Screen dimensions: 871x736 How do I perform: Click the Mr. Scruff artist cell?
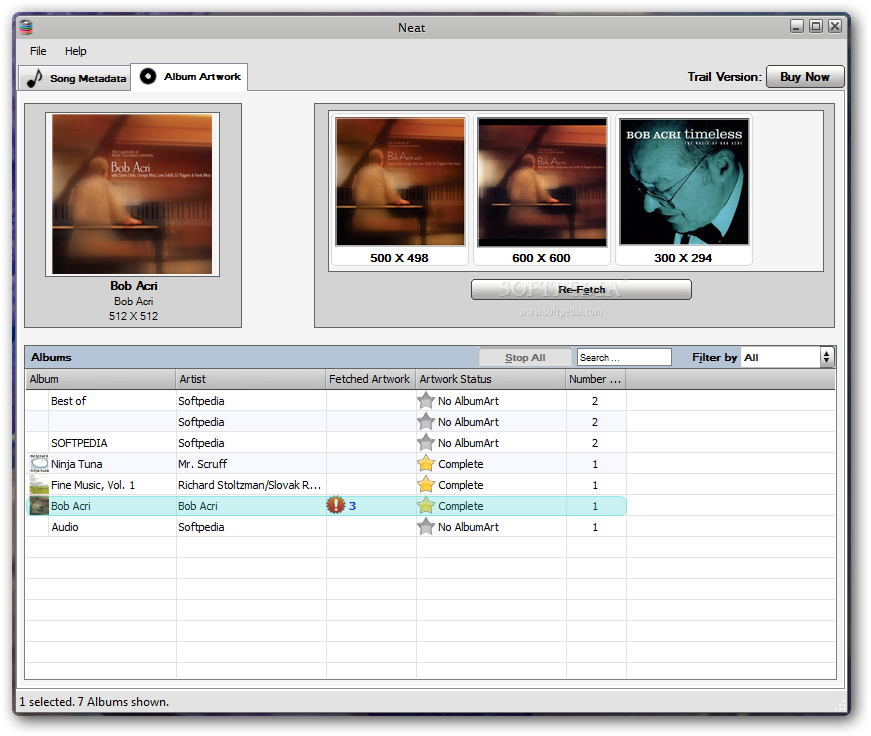tap(251, 464)
